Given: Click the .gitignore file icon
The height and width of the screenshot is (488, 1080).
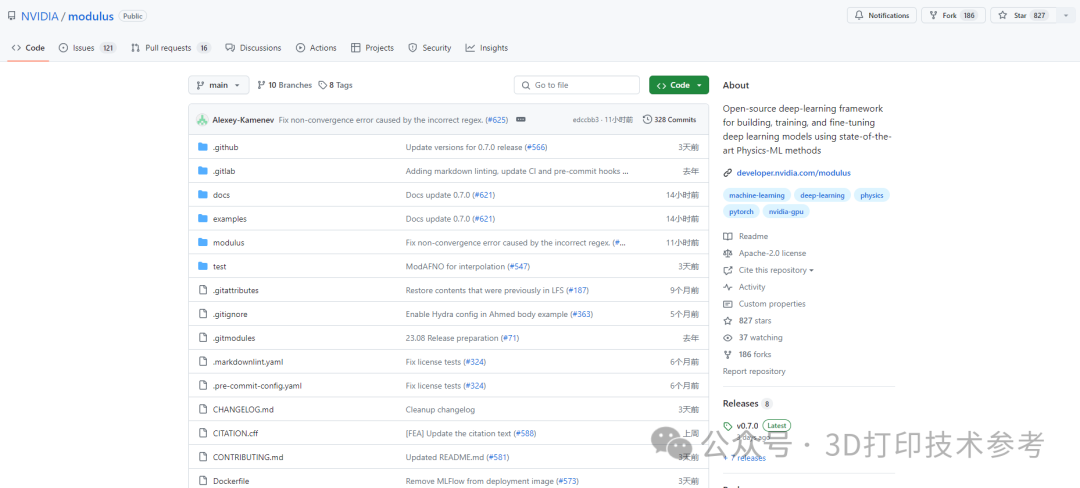Looking at the screenshot, I should tap(202, 314).
